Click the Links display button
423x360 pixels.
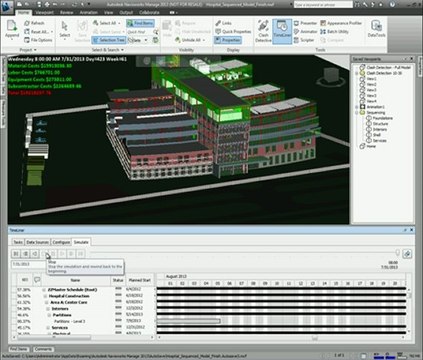click(223, 23)
